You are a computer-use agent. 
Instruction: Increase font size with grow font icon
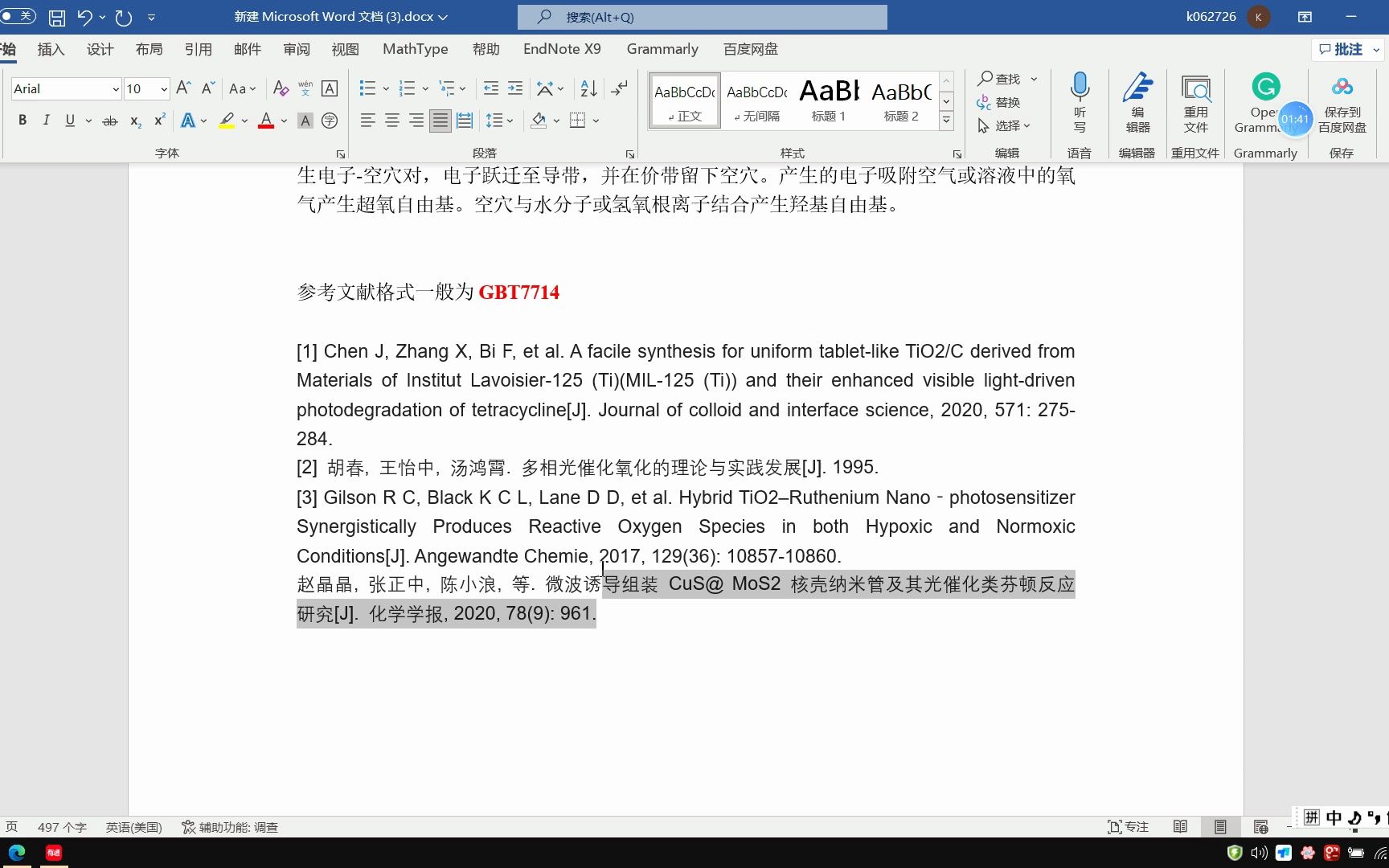[x=183, y=88]
